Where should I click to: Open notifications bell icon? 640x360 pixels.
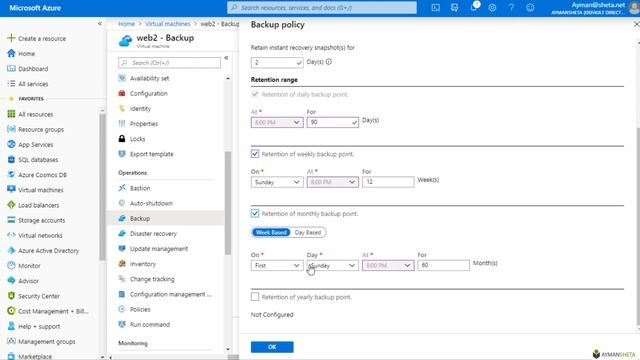click(474, 7)
